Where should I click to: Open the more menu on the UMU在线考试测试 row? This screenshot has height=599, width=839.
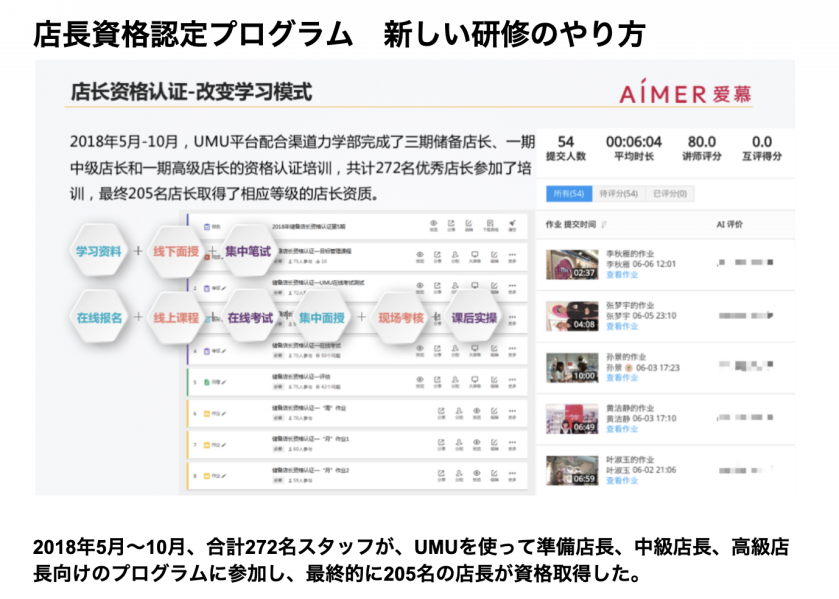pos(512,286)
